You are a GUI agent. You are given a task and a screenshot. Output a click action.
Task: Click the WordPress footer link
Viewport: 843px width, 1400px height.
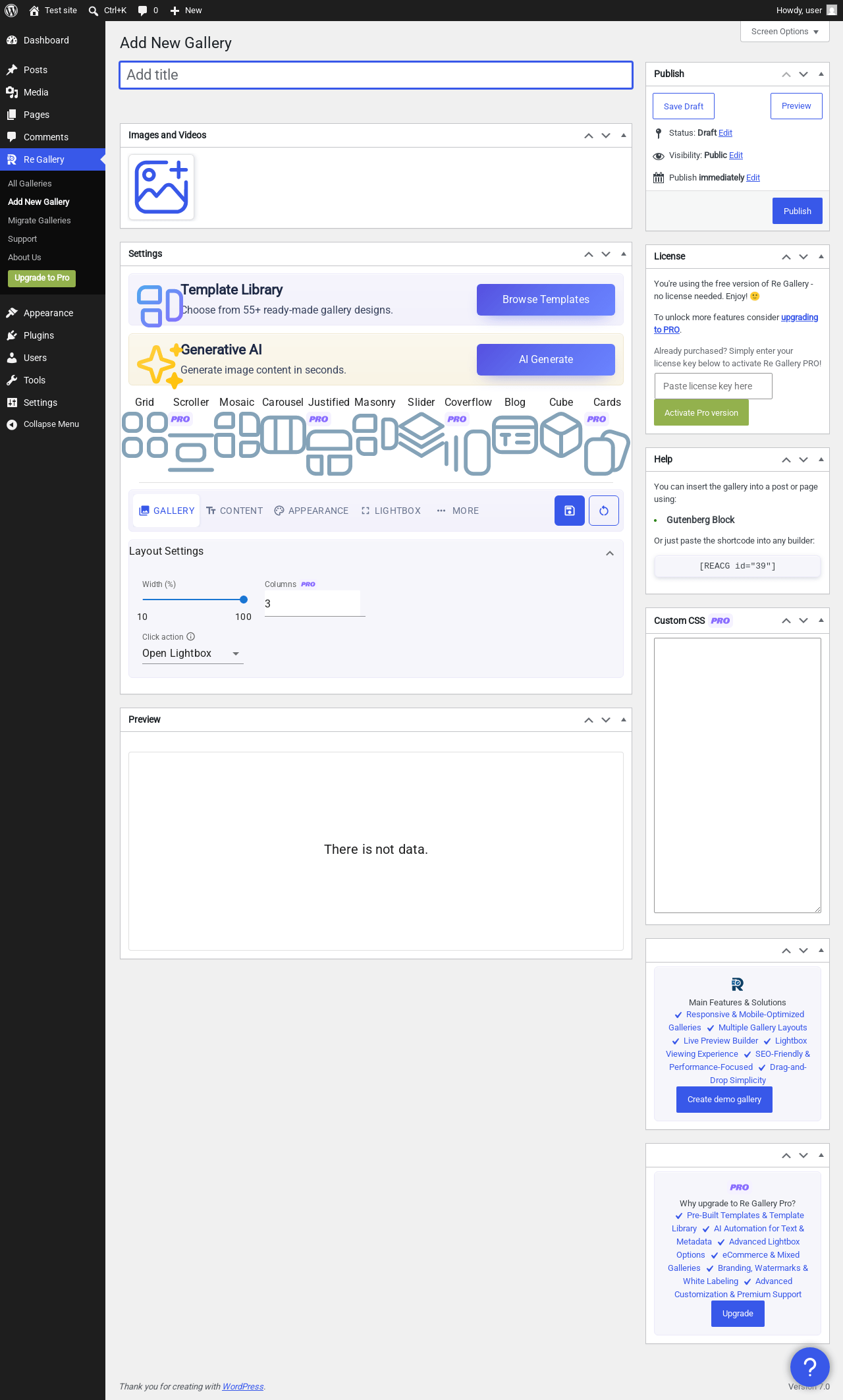coord(243,1387)
